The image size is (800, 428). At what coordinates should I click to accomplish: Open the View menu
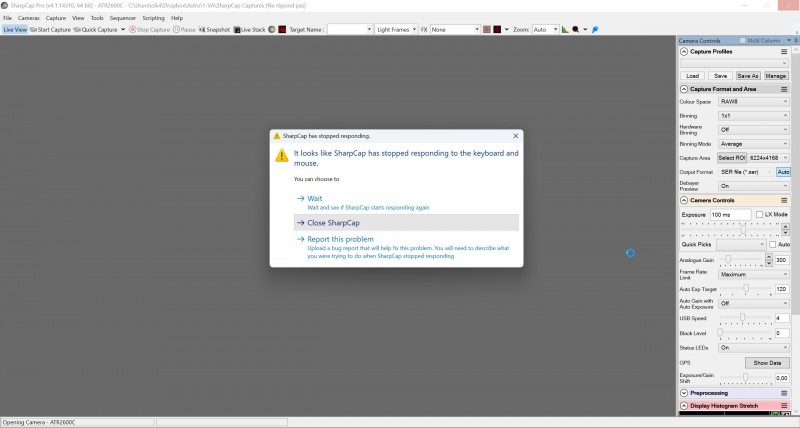[78, 18]
